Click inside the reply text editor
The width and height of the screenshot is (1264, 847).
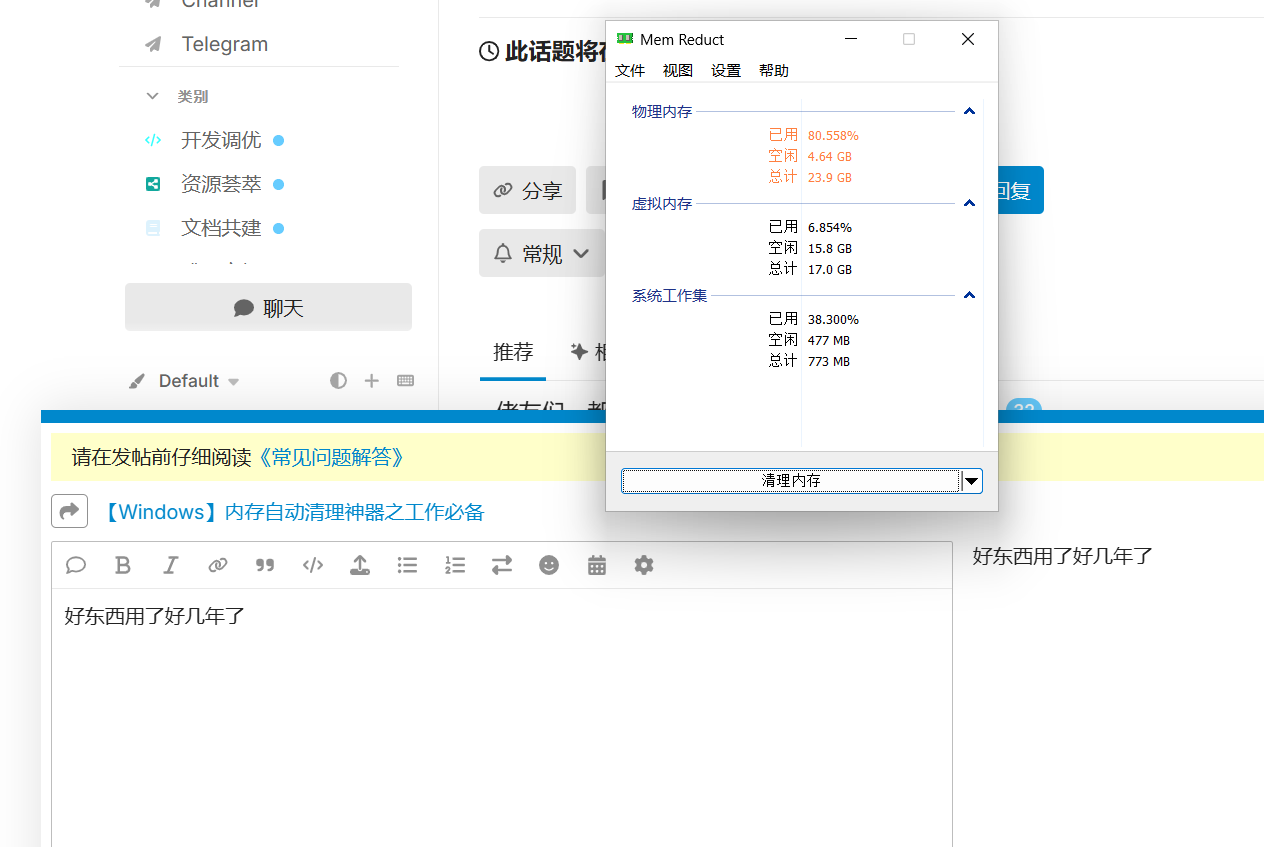tap(502, 718)
